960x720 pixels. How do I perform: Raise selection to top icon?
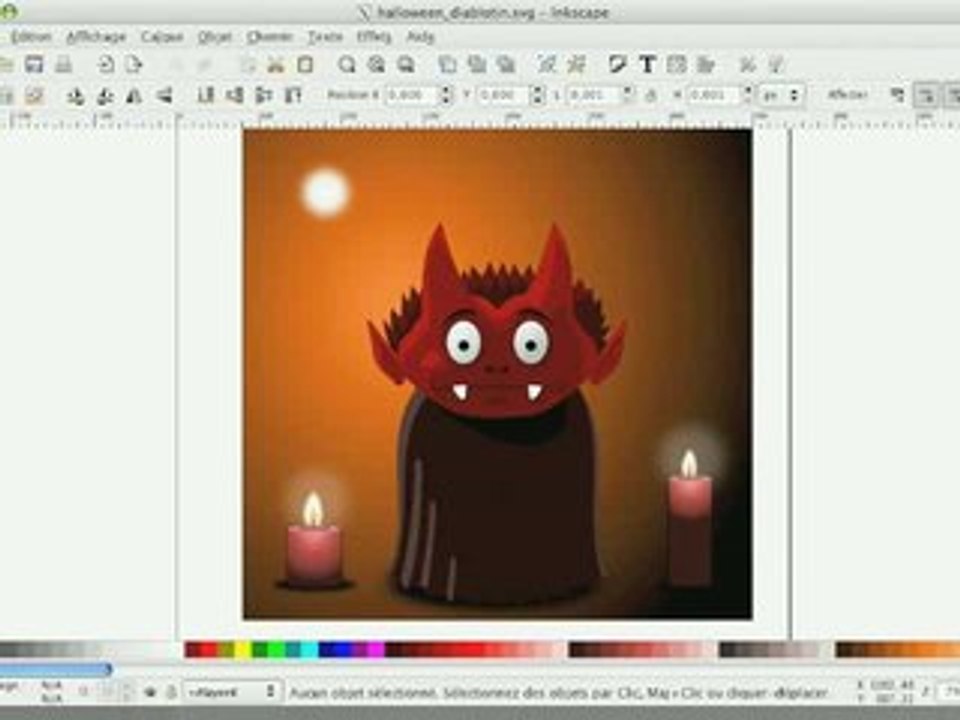[293, 96]
